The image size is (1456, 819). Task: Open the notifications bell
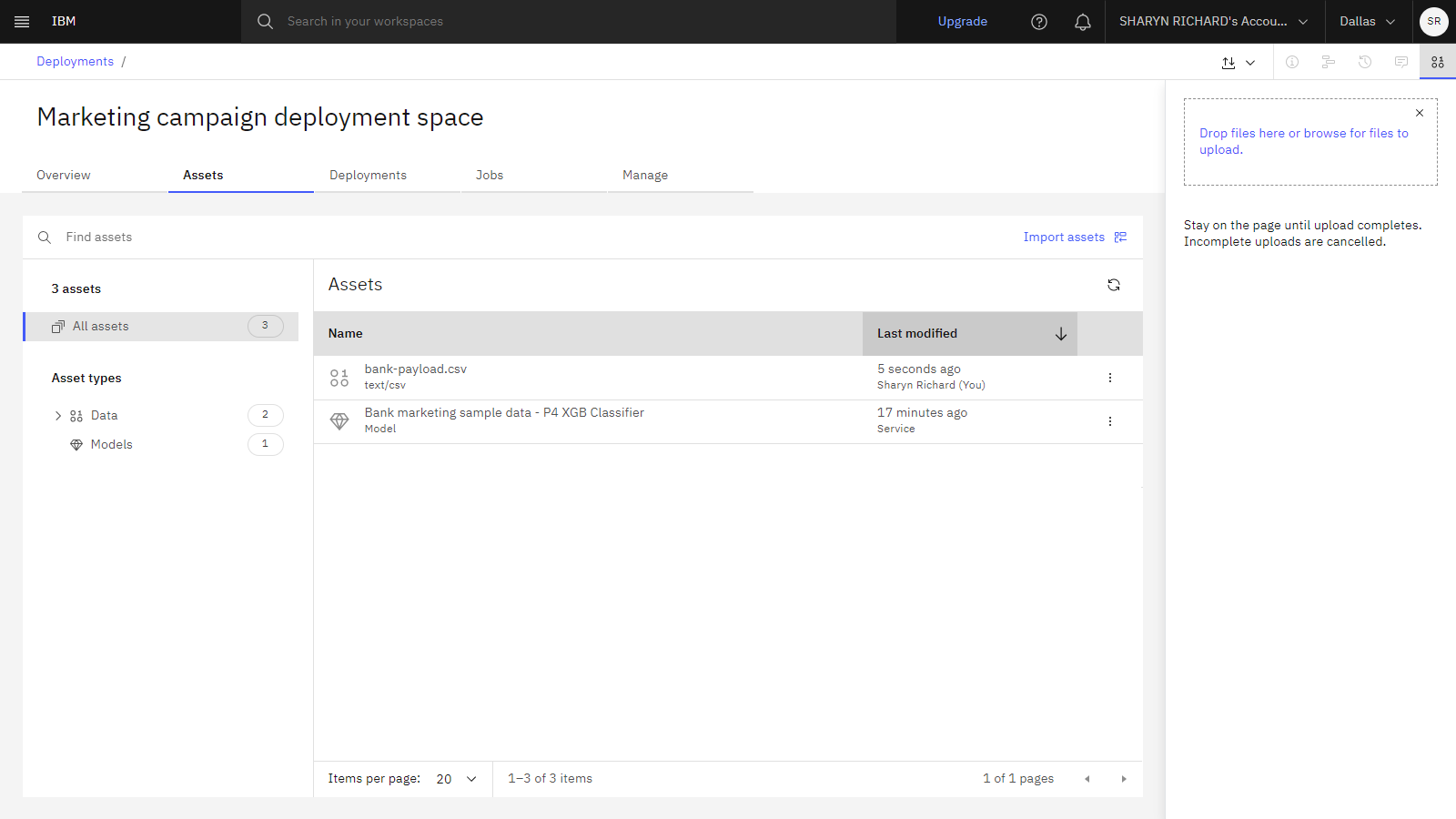click(1083, 22)
